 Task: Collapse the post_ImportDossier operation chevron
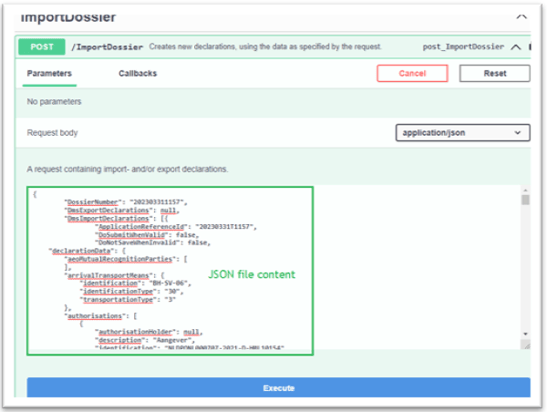coord(516,47)
